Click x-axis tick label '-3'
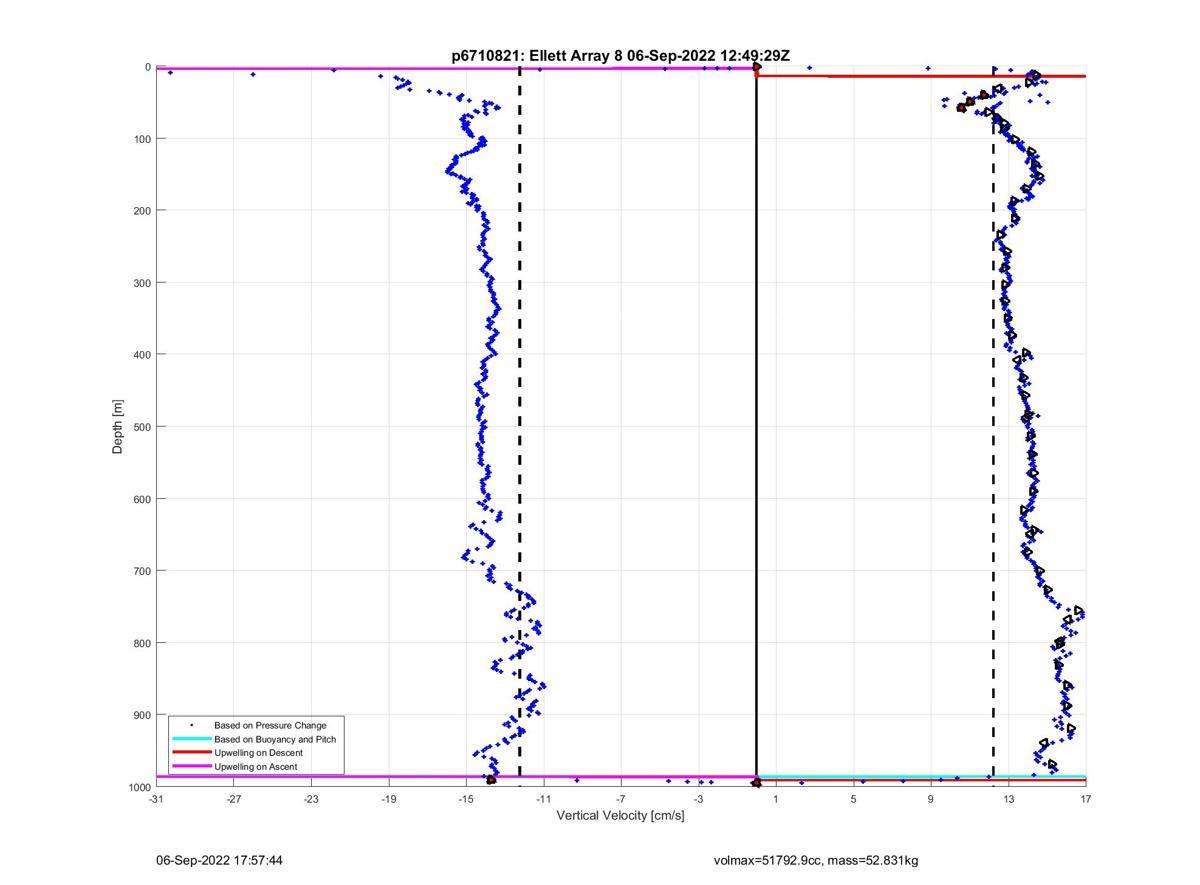The height and width of the screenshot is (885, 1200). point(698,799)
